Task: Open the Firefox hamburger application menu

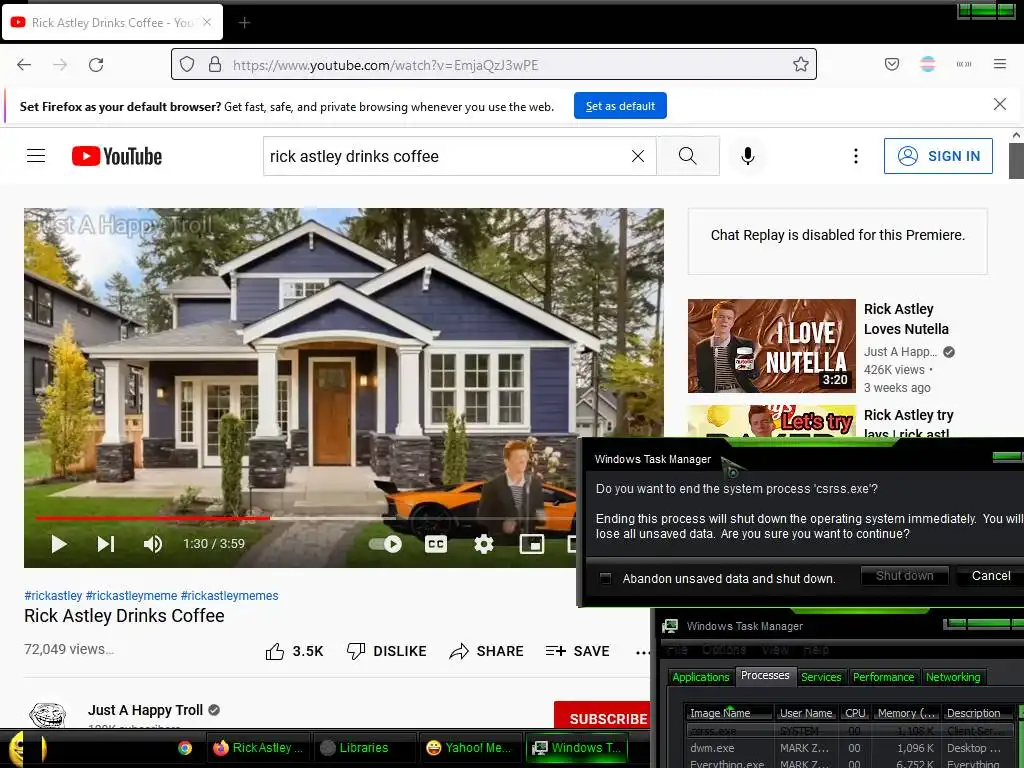Action: [x=1000, y=64]
